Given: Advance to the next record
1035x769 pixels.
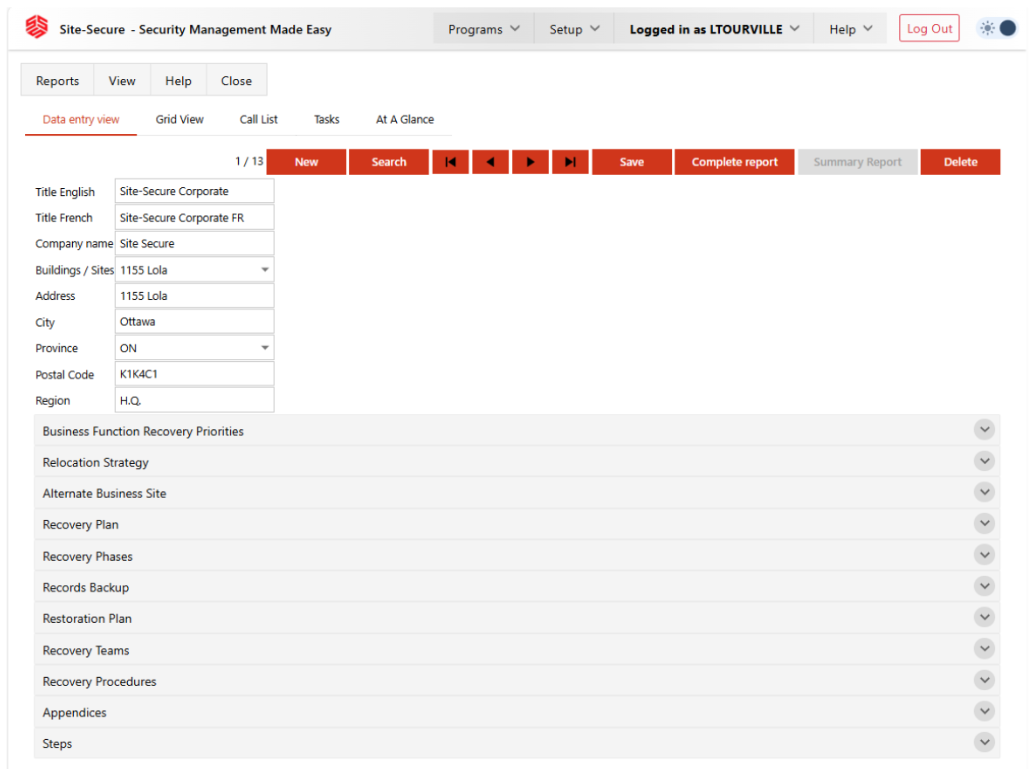Looking at the screenshot, I should click(530, 162).
